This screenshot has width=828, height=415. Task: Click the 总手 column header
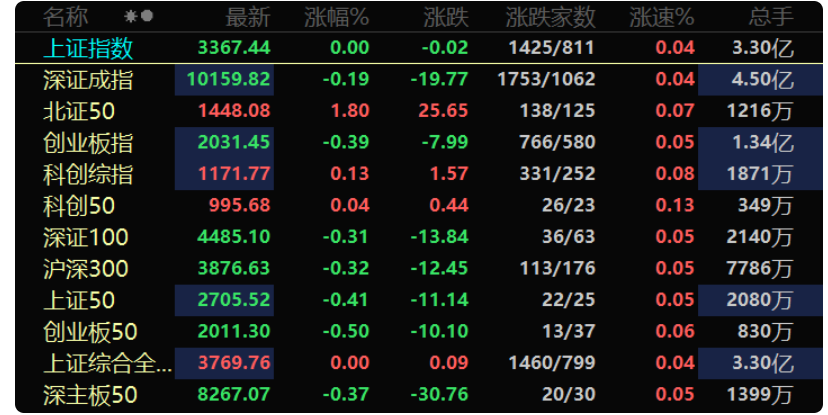[x=771, y=17]
